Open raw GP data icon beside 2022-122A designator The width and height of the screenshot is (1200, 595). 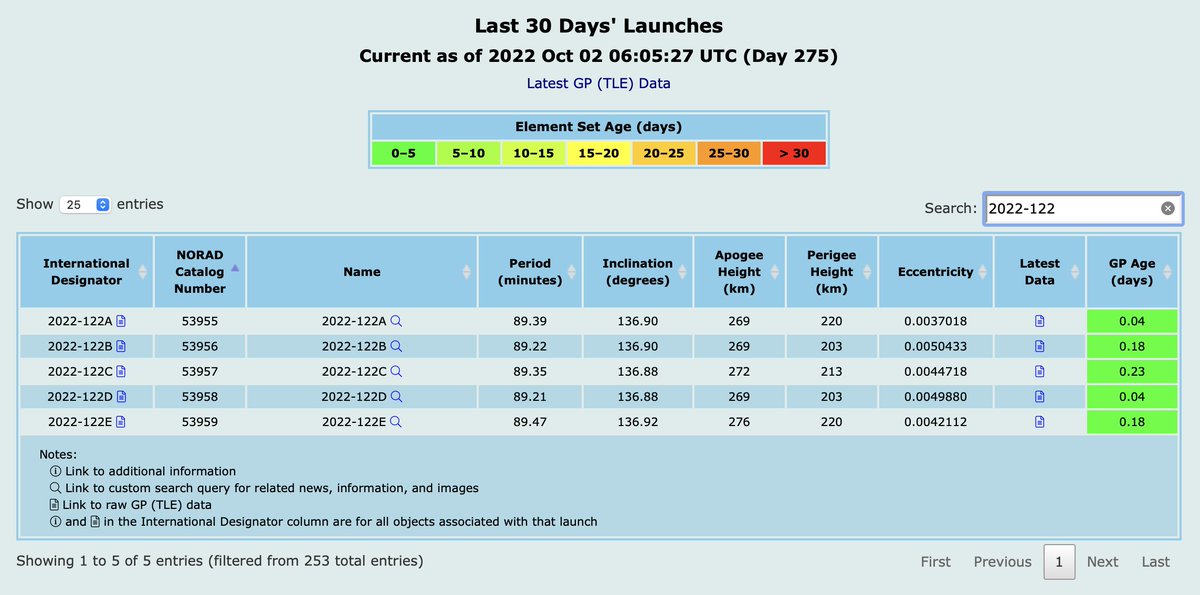click(123, 320)
